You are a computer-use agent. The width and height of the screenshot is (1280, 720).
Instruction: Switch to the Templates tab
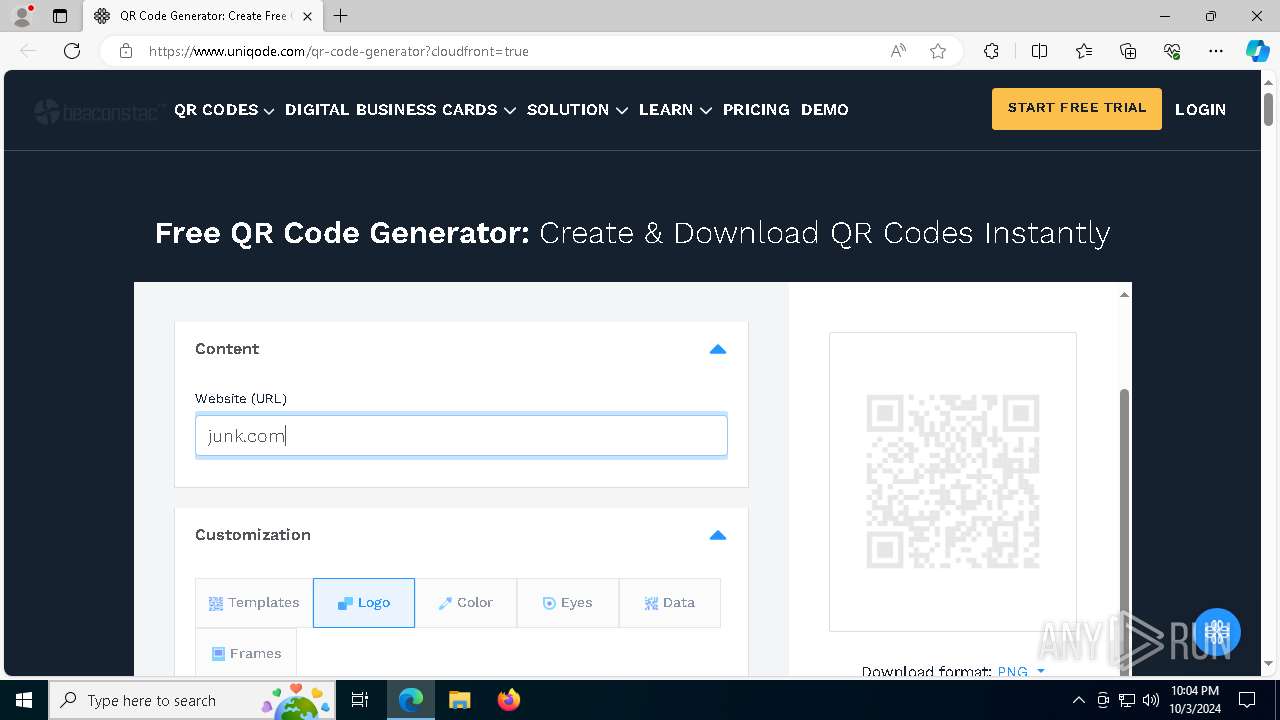pos(254,603)
